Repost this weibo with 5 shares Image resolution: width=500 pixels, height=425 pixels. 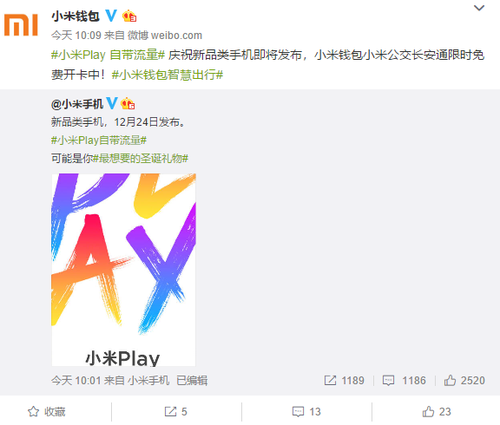pyautogui.click(x=176, y=412)
